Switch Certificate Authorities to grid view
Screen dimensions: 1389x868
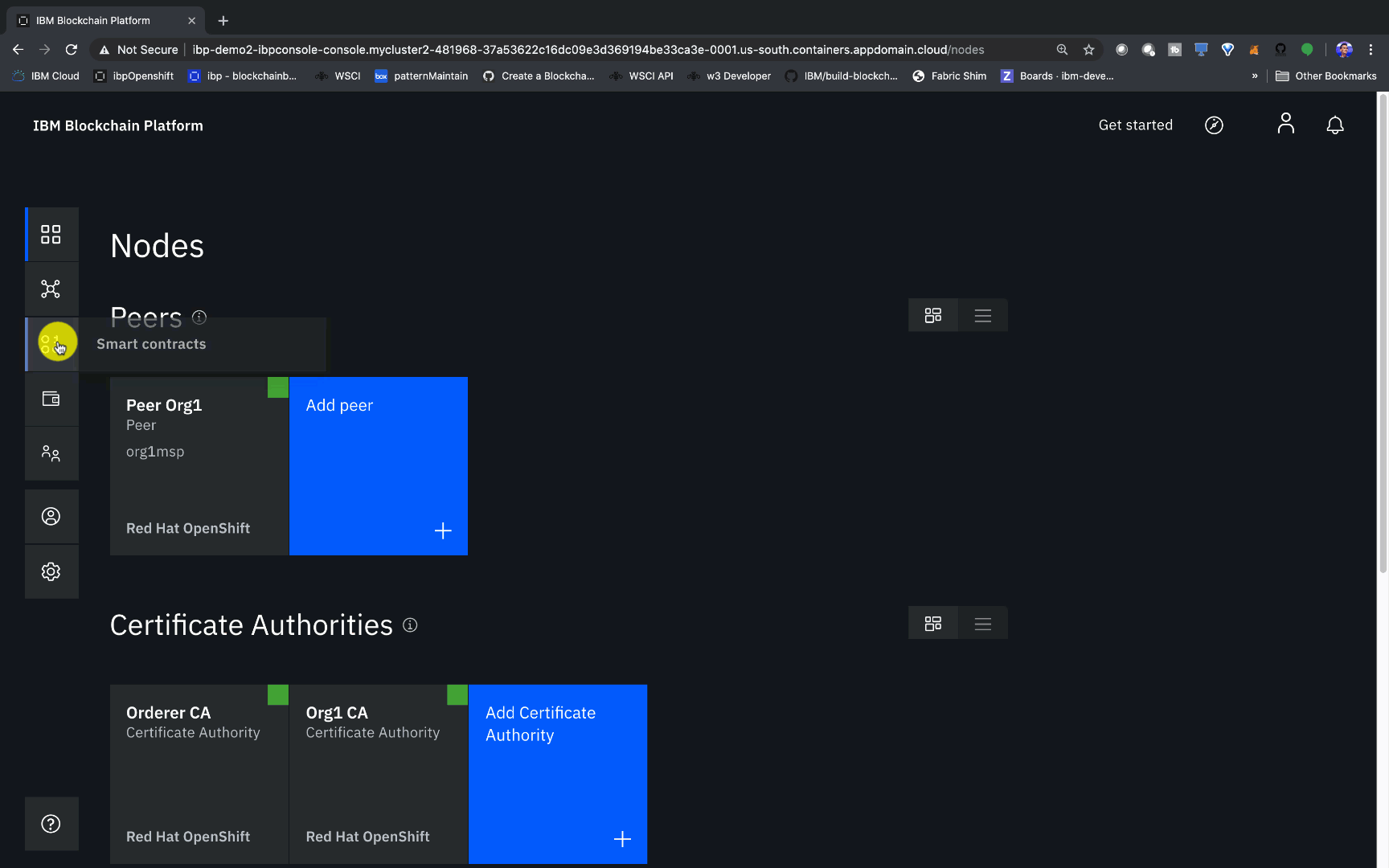933,624
